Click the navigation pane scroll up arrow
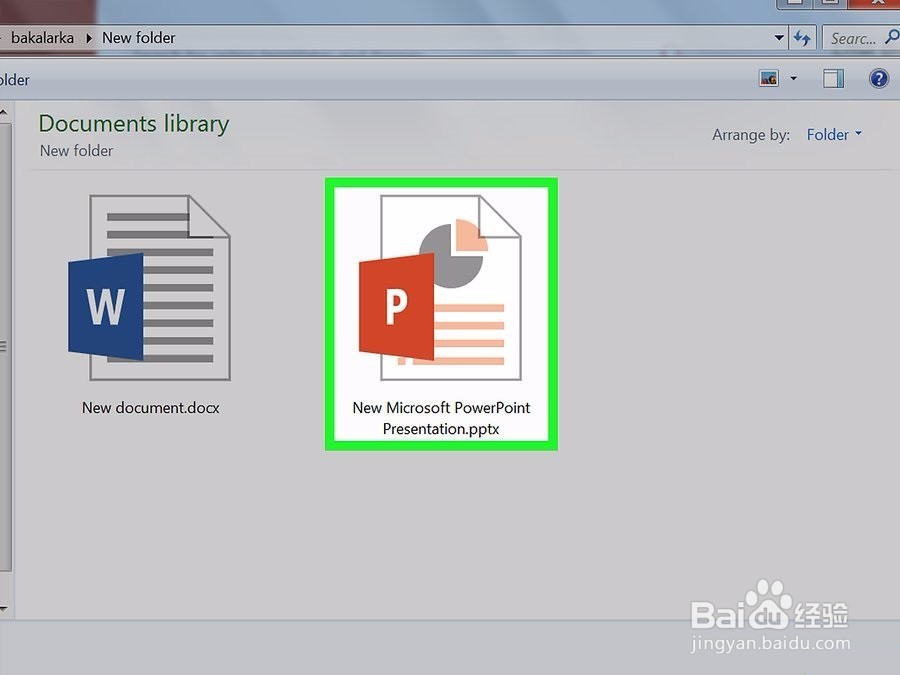The image size is (900, 675). pyautogui.click(x=3, y=112)
